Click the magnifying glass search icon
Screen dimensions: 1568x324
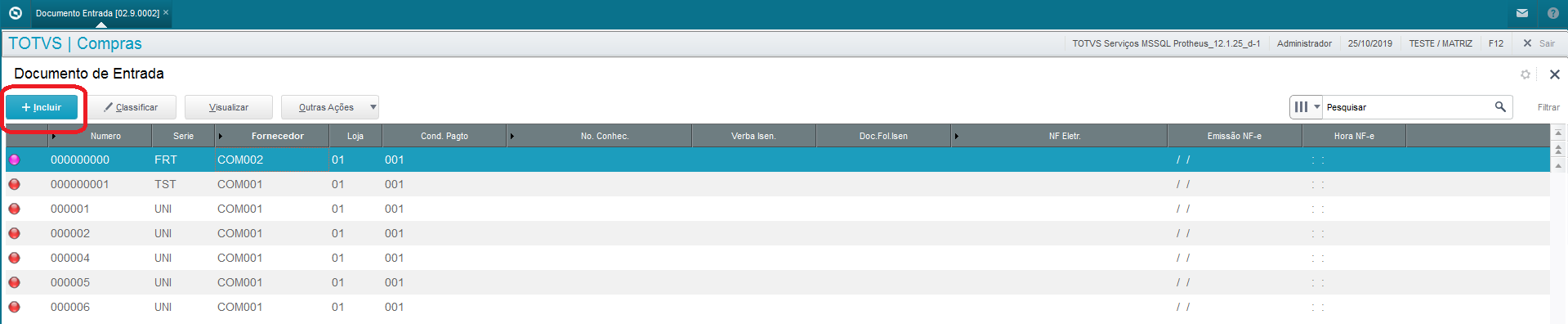click(x=1500, y=106)
